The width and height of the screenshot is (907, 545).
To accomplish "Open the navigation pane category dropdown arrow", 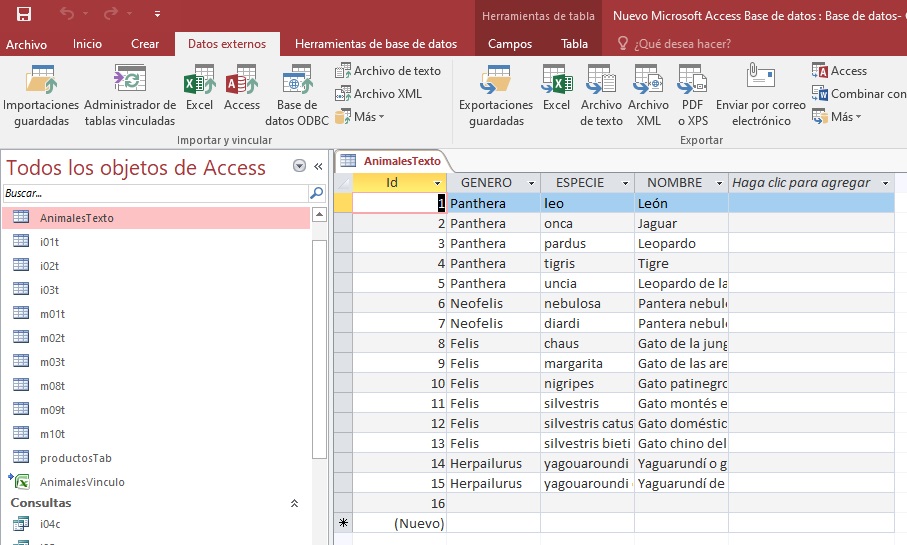I will coord(299,167).
